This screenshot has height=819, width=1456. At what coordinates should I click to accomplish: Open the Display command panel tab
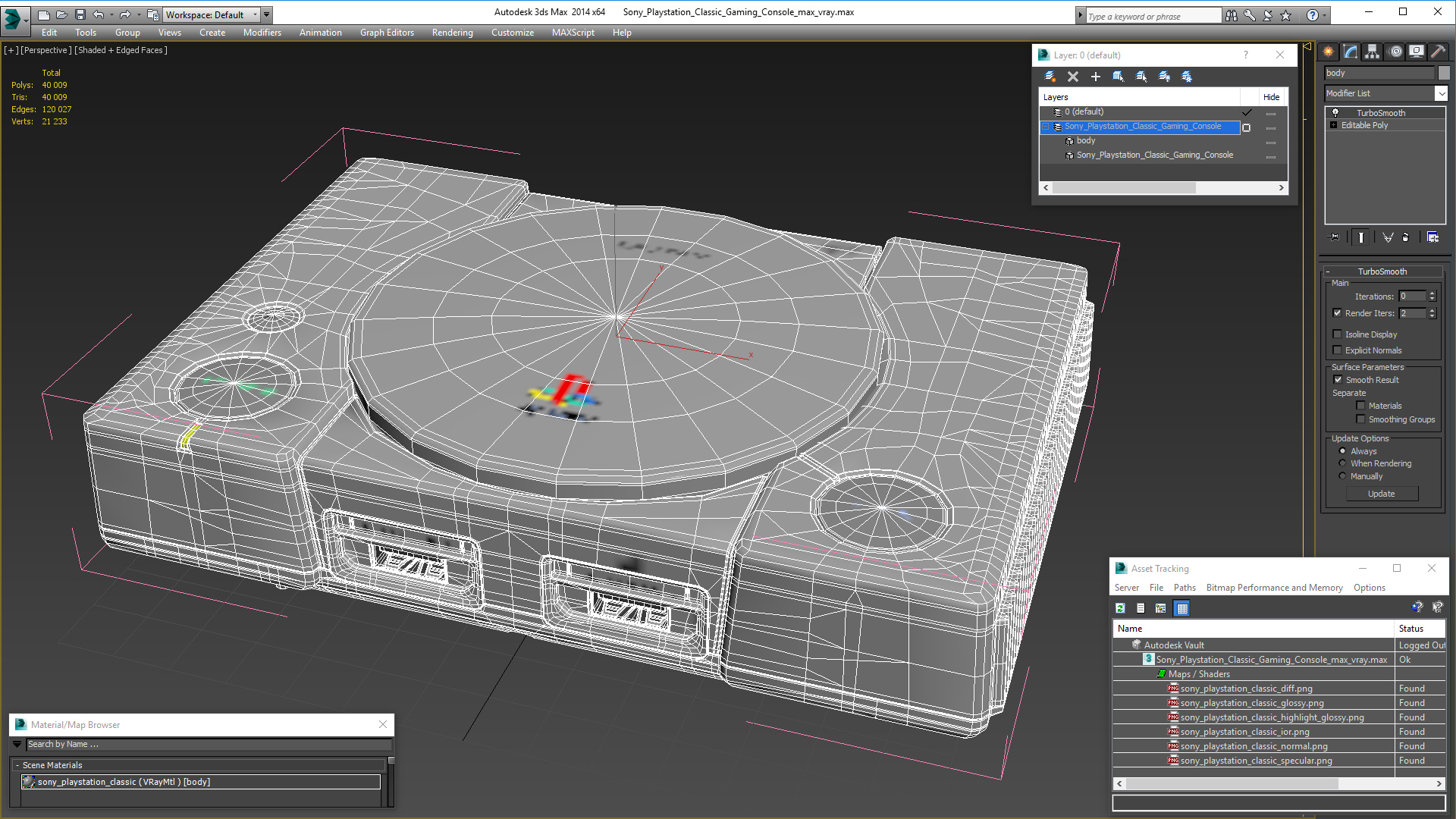[x=1417, y=52]
